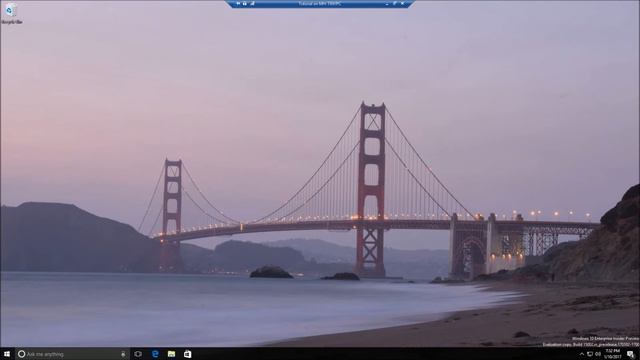Image resolution: width=640 pixels, height=360 pixels.
Task: Open the clock and date flyout
Action: click(x=613, y=354)
